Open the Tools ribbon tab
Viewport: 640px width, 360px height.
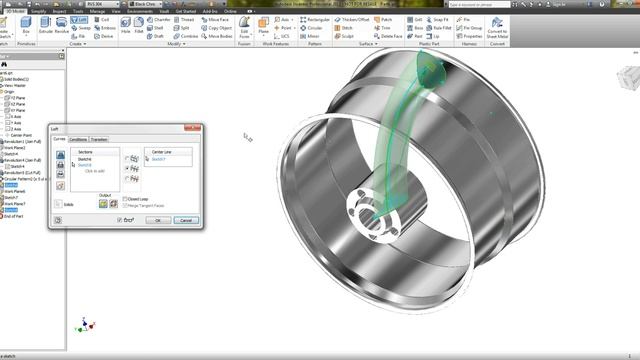click(78, 11)
